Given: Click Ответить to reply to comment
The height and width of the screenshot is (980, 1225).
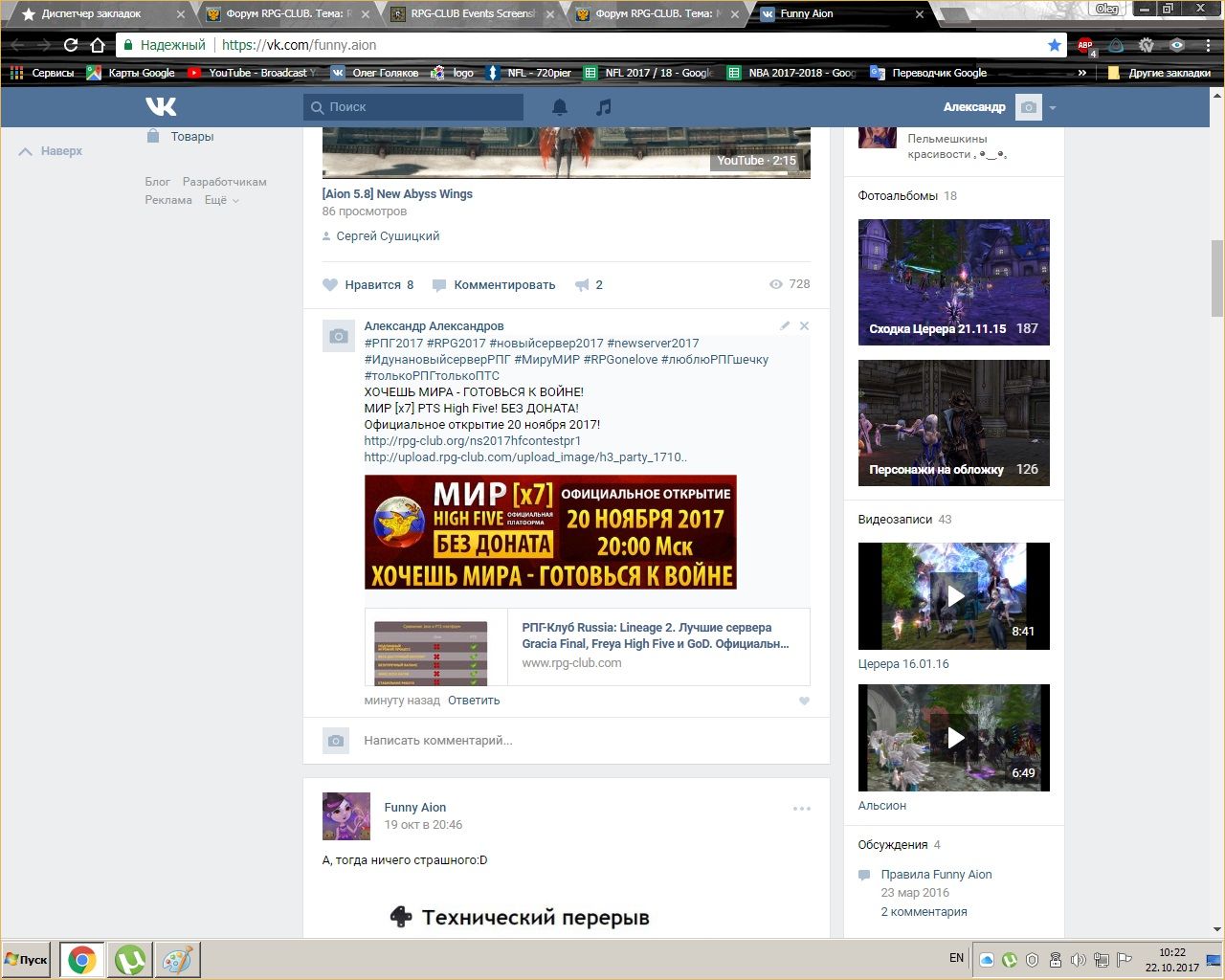Looking at the screenshot, I should pyautogui.click(x=474, y=701).
